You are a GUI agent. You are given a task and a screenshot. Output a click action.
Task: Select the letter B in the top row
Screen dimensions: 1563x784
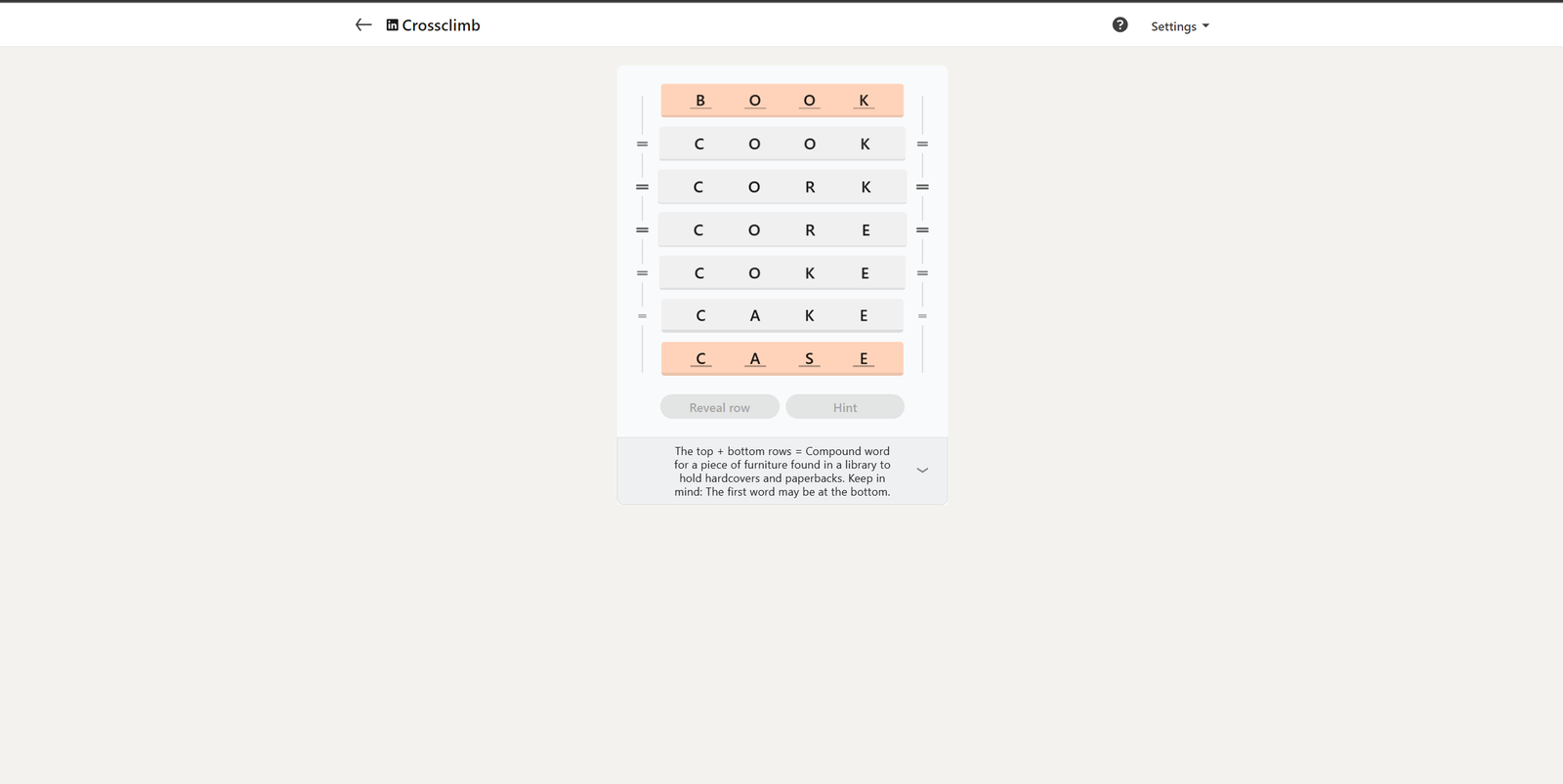click(x=700, y=101)
